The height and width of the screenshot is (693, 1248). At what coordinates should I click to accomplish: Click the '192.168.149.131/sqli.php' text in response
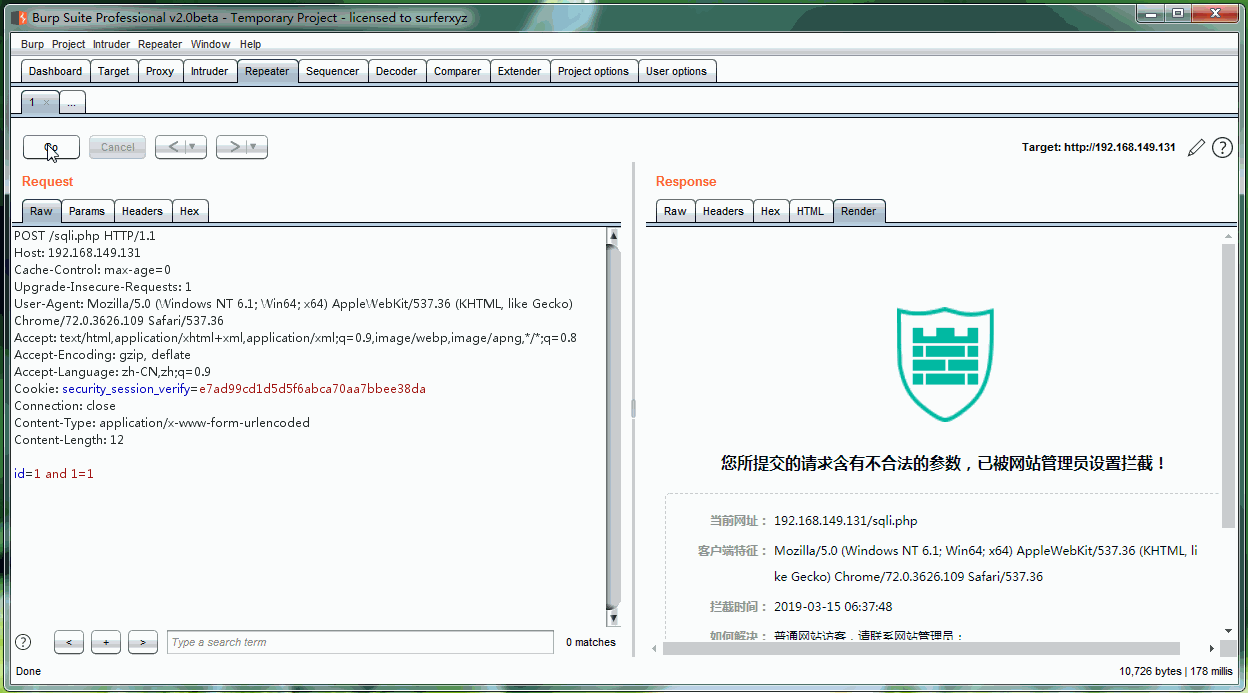[845, 521]
